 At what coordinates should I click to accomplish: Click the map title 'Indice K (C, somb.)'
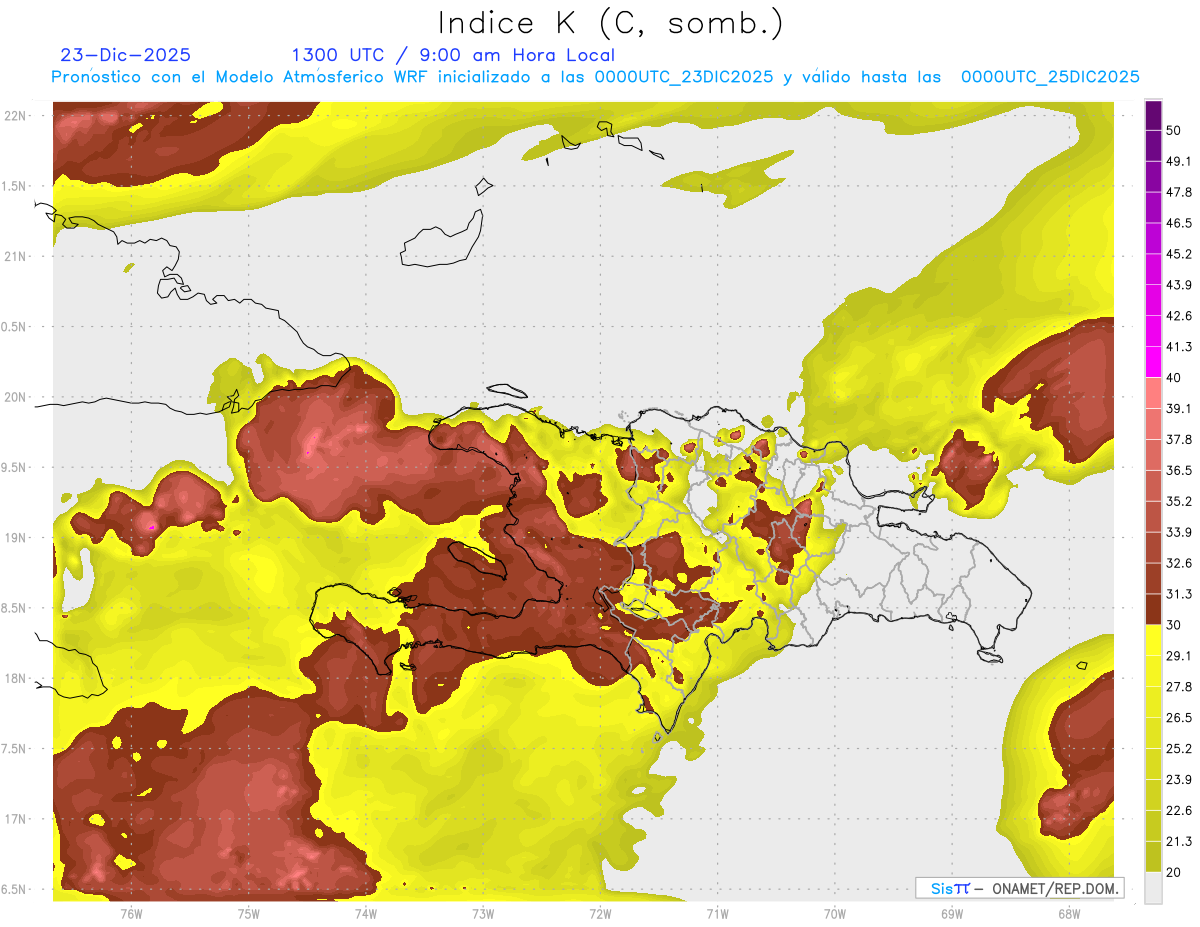[x=610, y=23]
